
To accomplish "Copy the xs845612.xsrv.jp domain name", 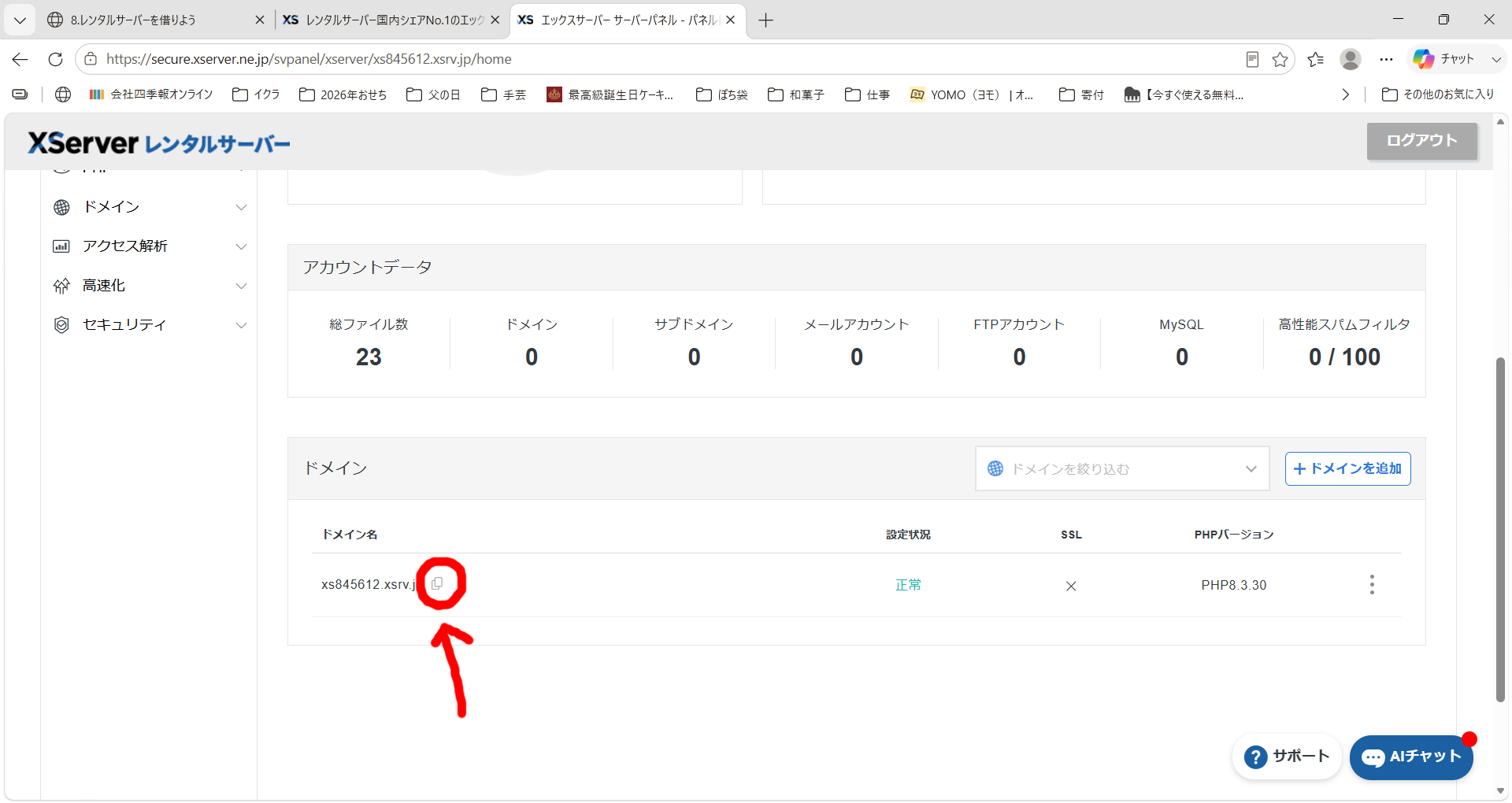I will [x=437, y=583].
